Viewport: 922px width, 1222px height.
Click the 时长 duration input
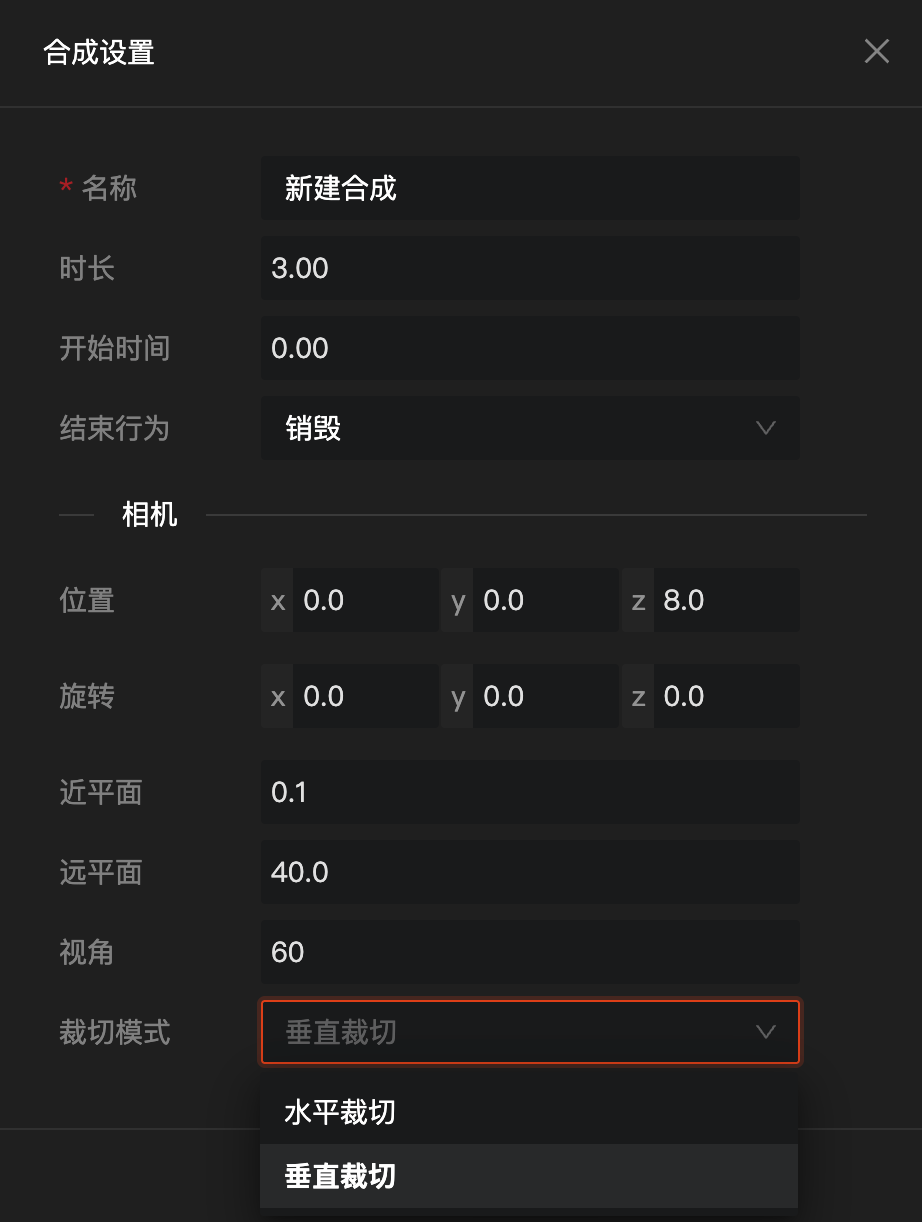pos(530,268)
